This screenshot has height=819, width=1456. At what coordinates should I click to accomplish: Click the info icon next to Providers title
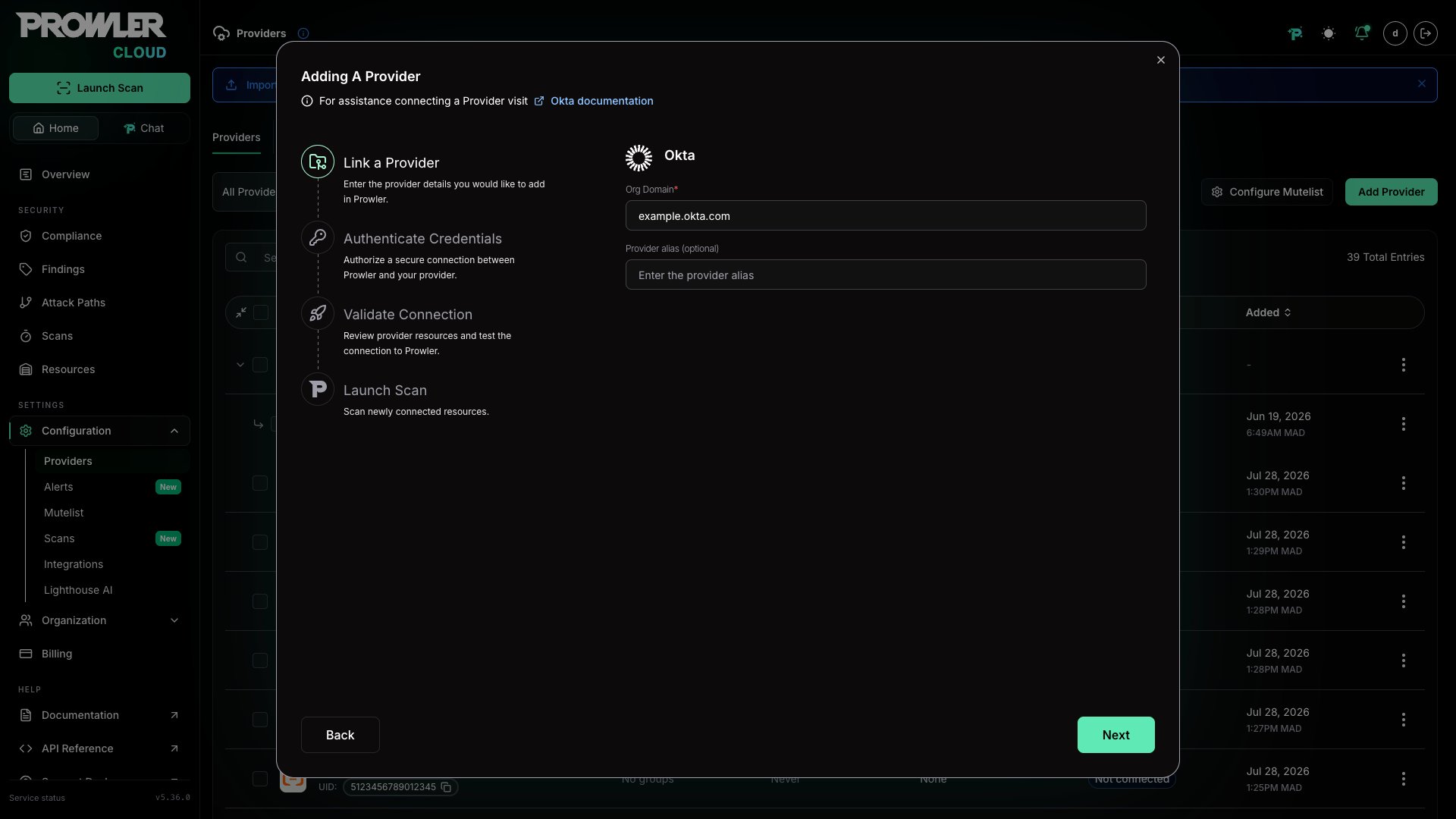tap(303, 33)
